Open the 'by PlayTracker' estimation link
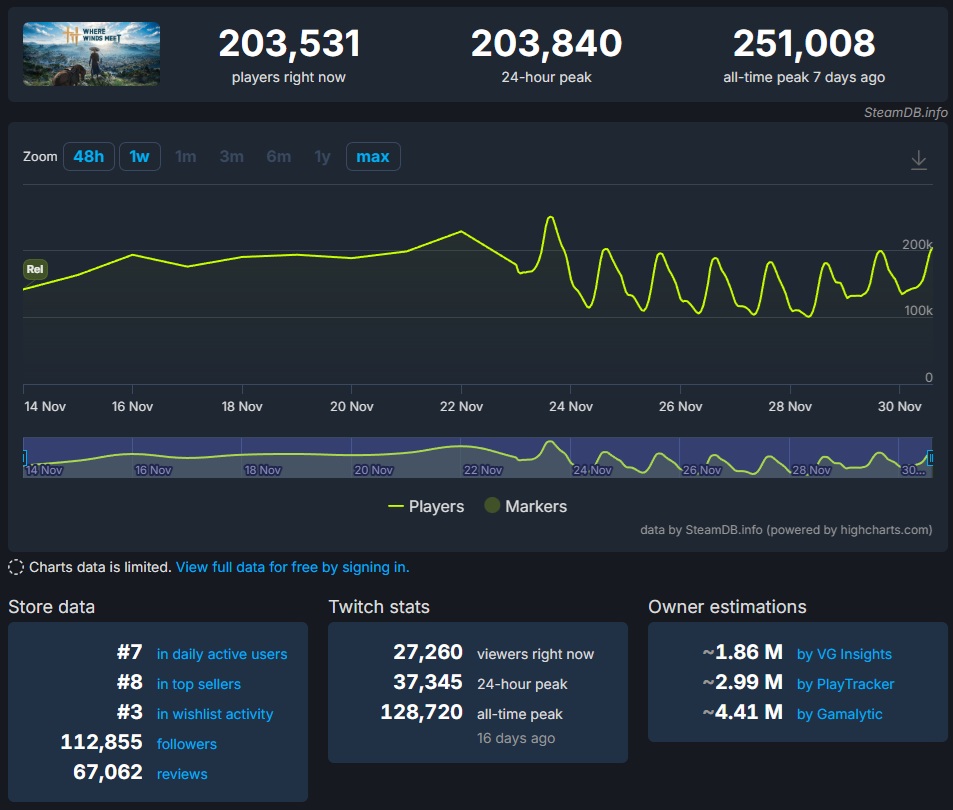This screenshot has height=810, width=953. pyautogui.click(x=845, y=684)
